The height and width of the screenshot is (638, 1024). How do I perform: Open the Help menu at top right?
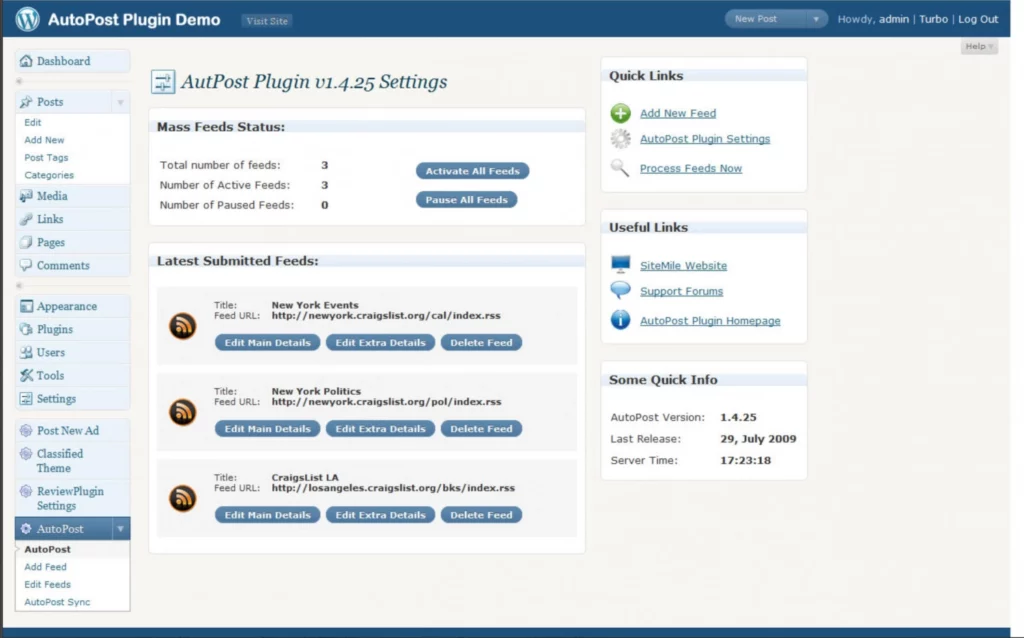(x=977, y=46)
